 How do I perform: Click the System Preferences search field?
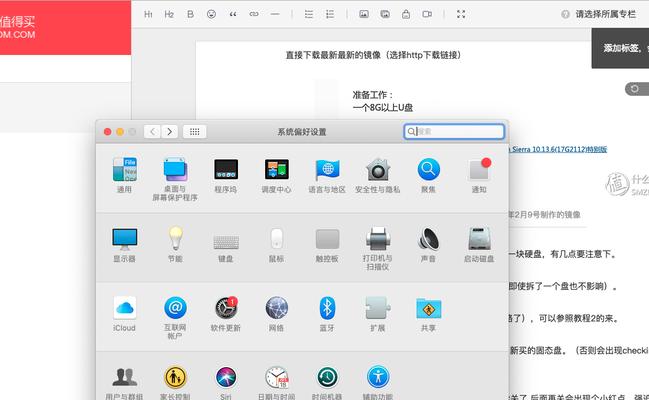454,131
